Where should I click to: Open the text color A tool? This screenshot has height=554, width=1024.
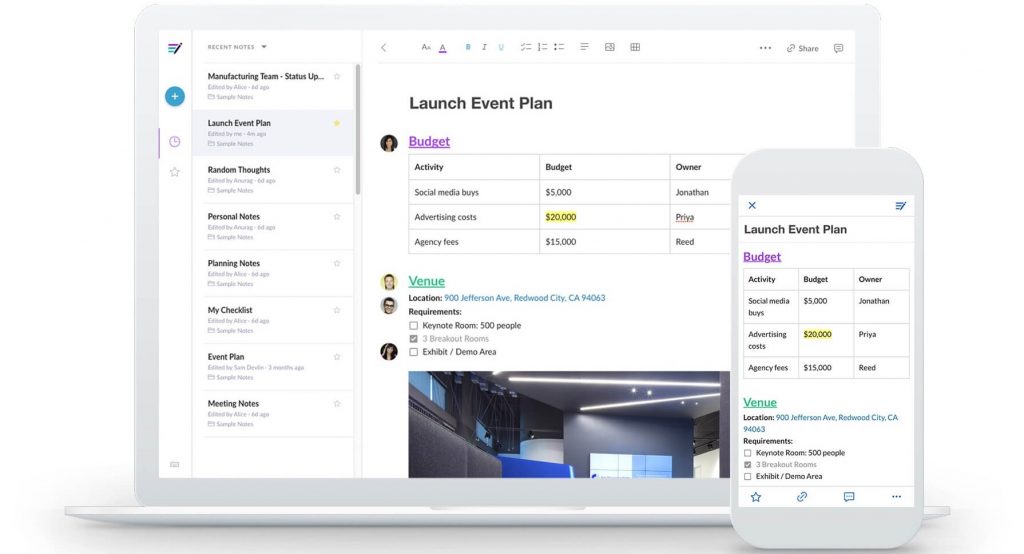tap(443, 47)
